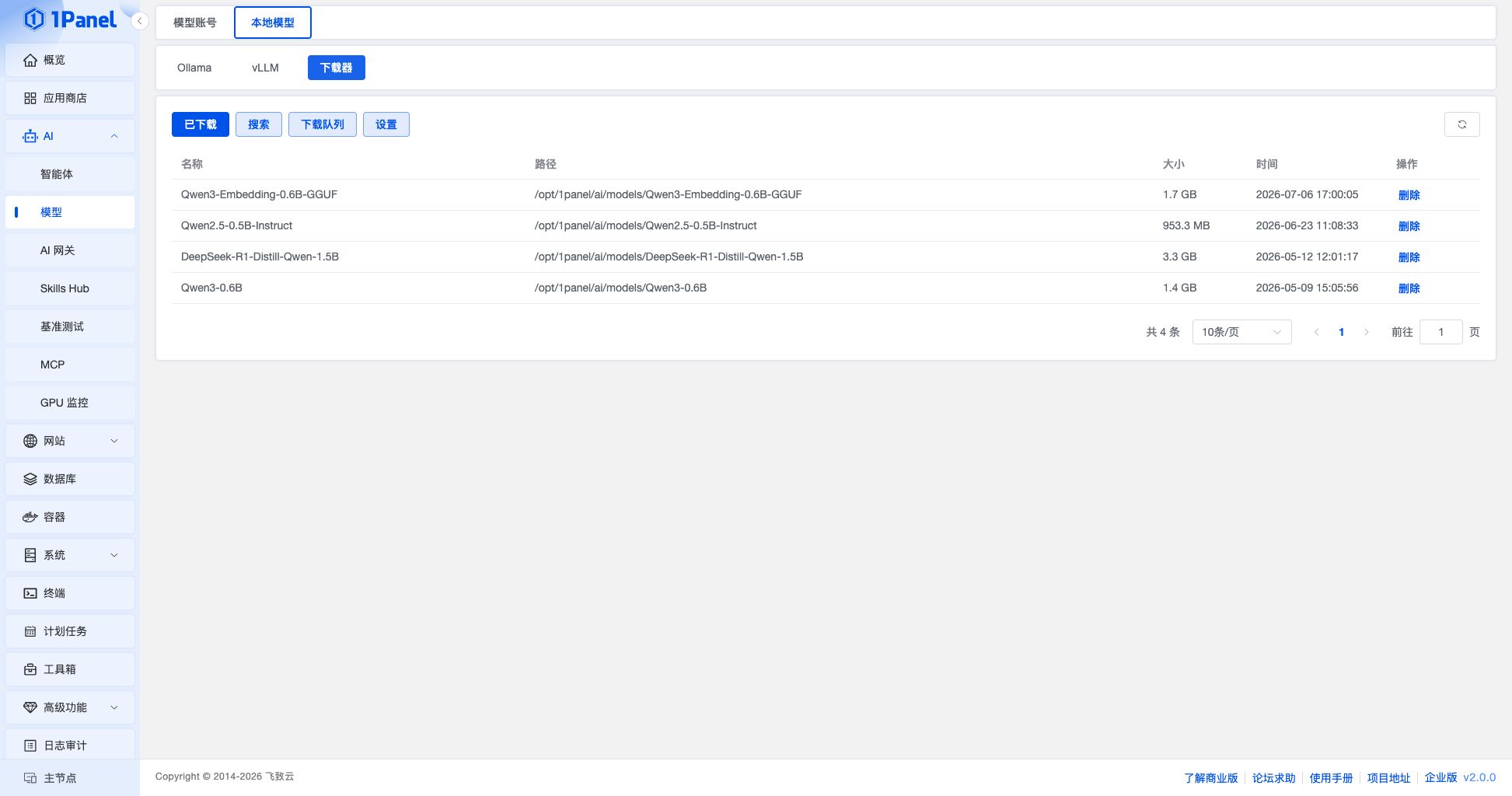Click the DeepSeek-R1-Distill-Qwen-1.5B model name

(x=260, y=257)
